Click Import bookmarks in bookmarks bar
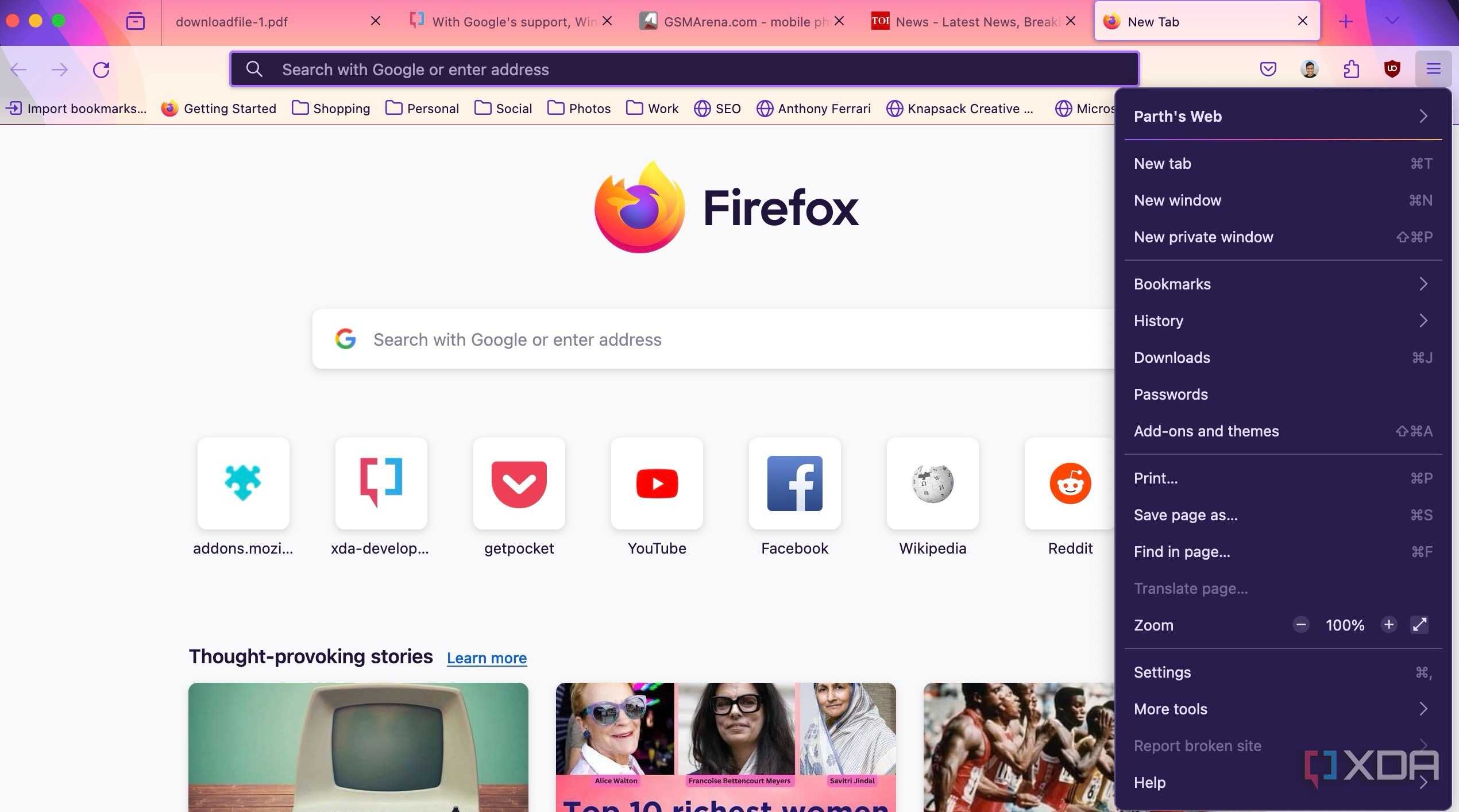 76,109
